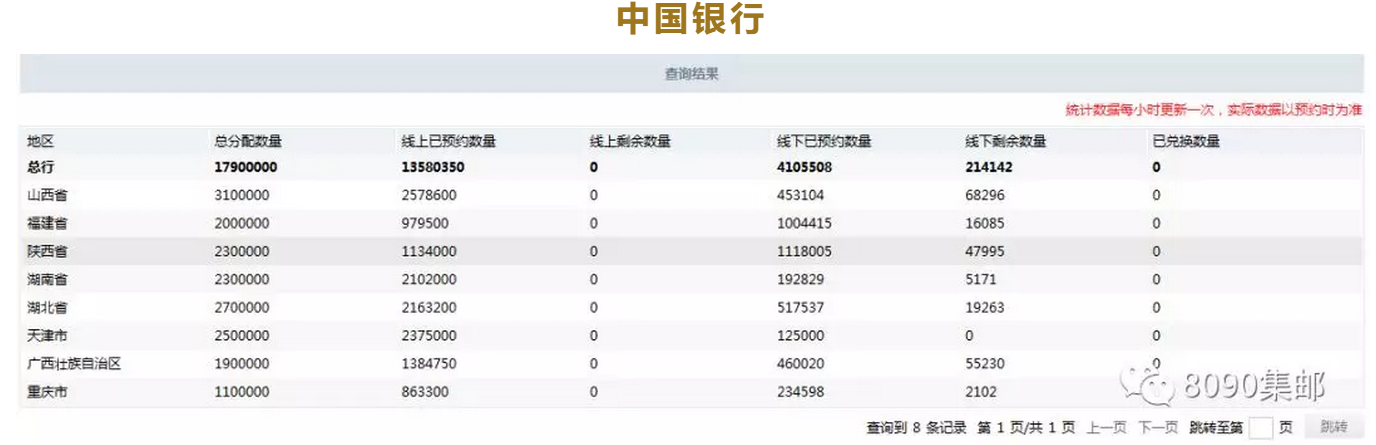Viewport: 1376px width, 445px height.
Task: Click the 上一页 link
Action: click(1107, 428)
